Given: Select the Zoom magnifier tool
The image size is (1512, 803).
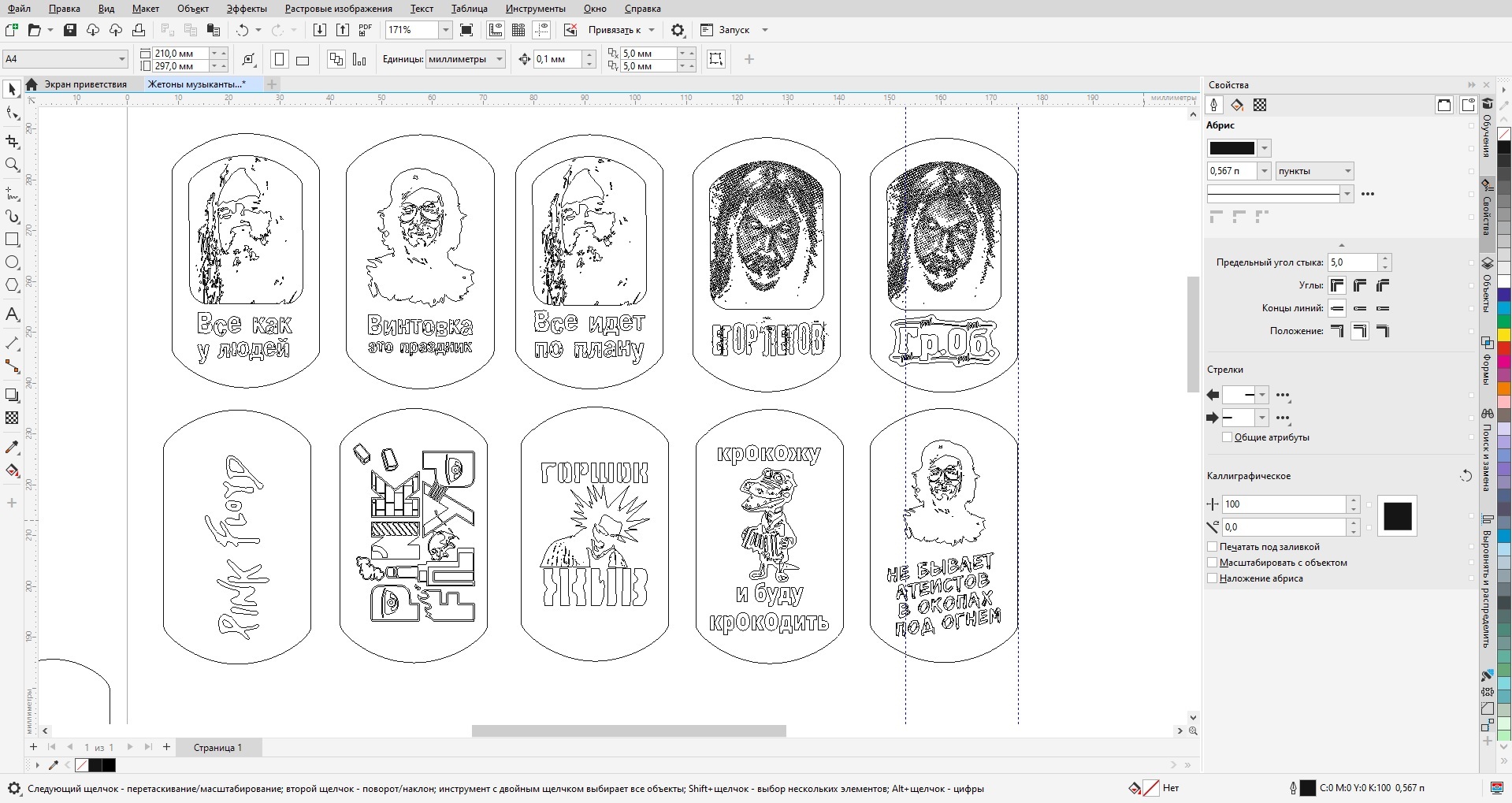Looking at the screenshot, I should [12, 165].
